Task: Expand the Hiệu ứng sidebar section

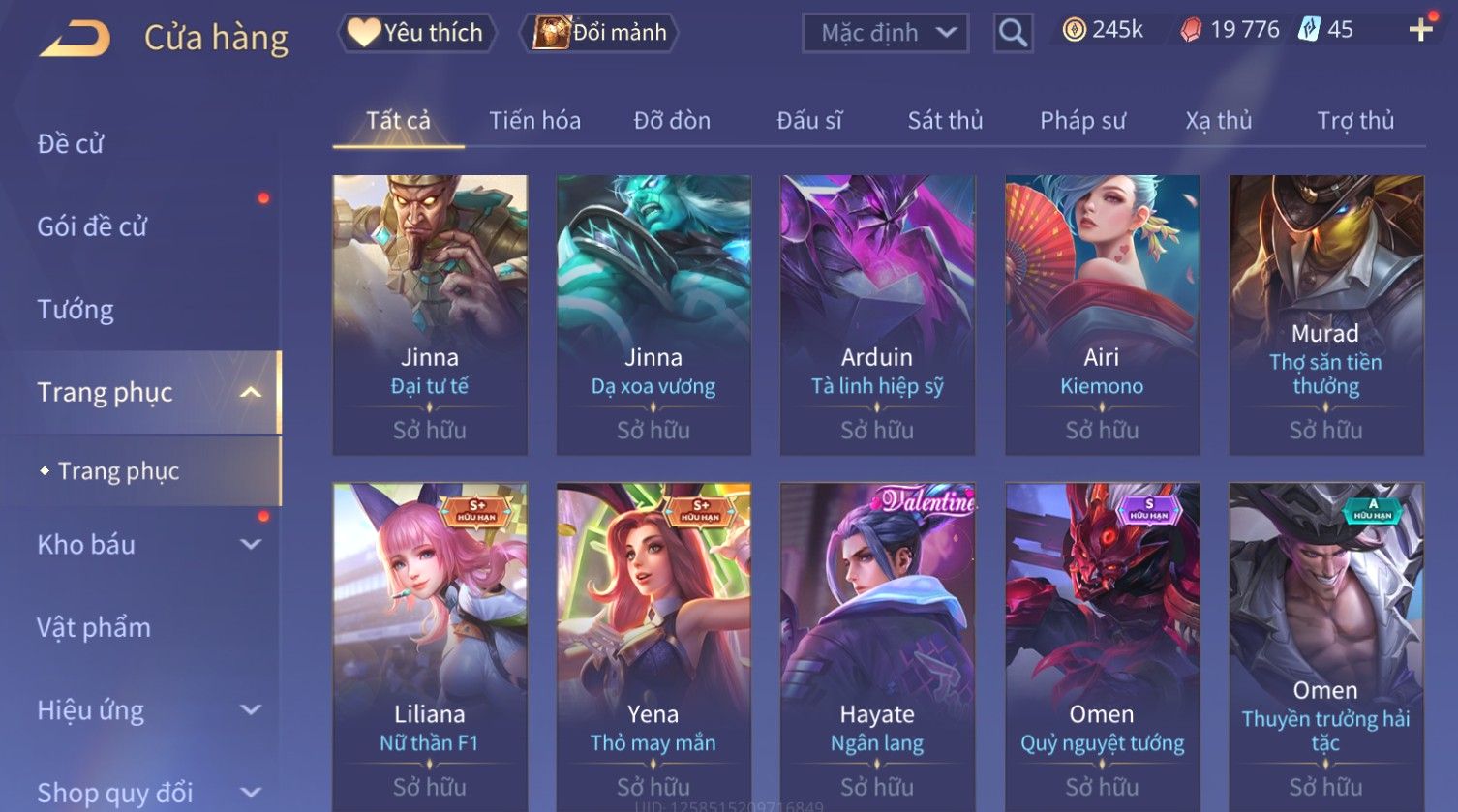Action: (251, 710)
